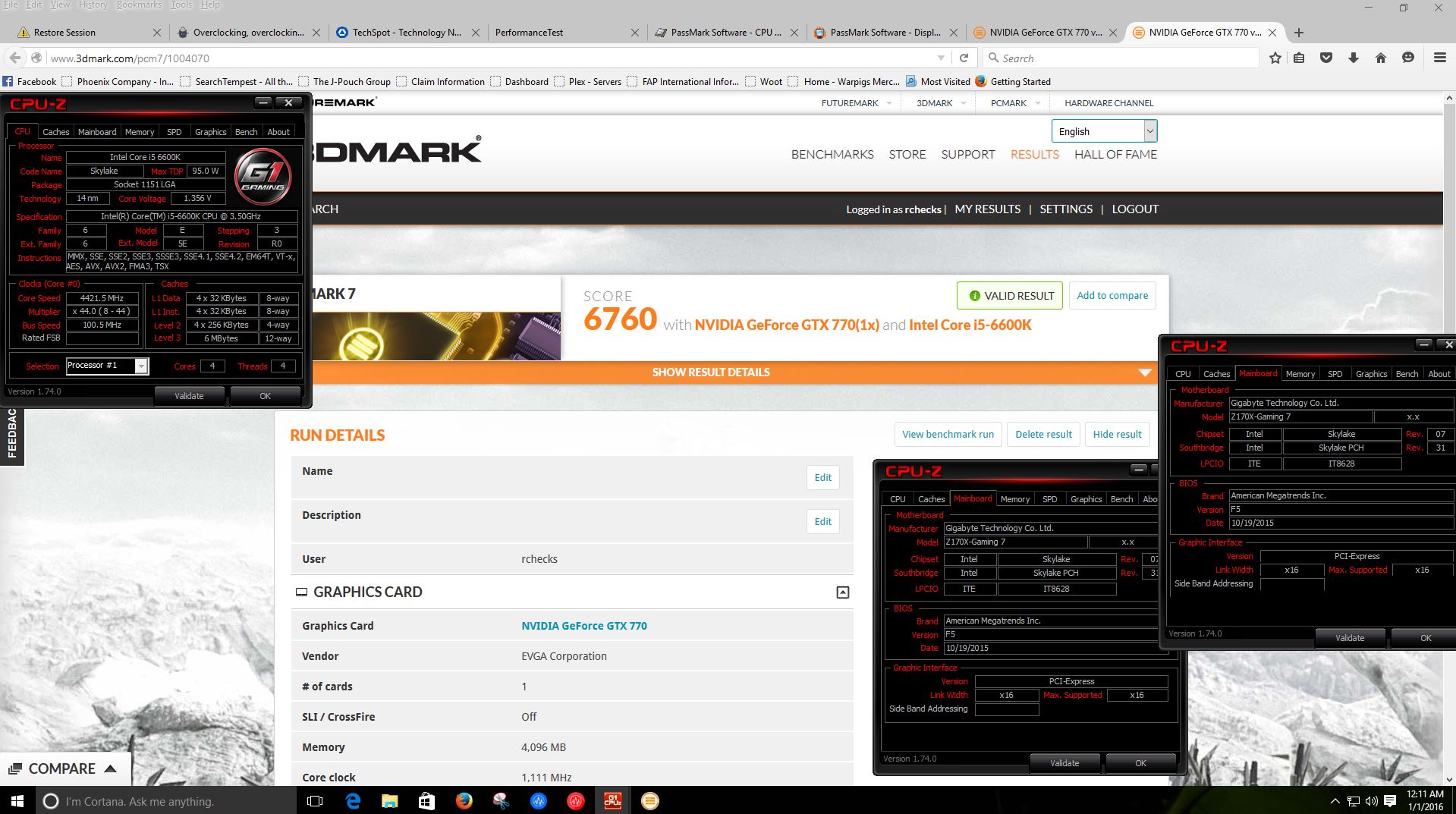Switch to the CPU-Z G1 taskbar icon
Screen dimensions: 1456x814
(612, 801)
